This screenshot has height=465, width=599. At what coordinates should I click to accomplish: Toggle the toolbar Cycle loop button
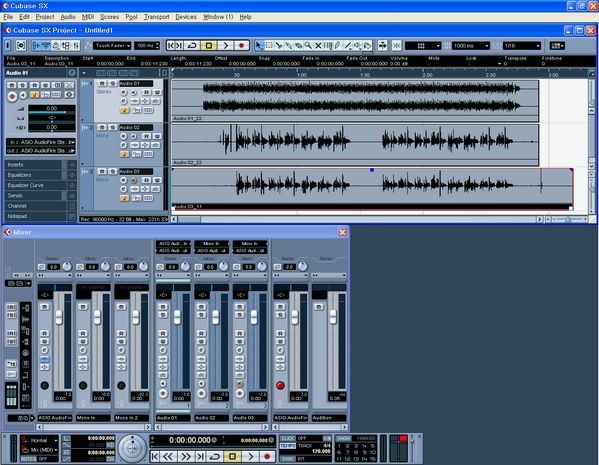pyautogui.click(x=192, y=45)
